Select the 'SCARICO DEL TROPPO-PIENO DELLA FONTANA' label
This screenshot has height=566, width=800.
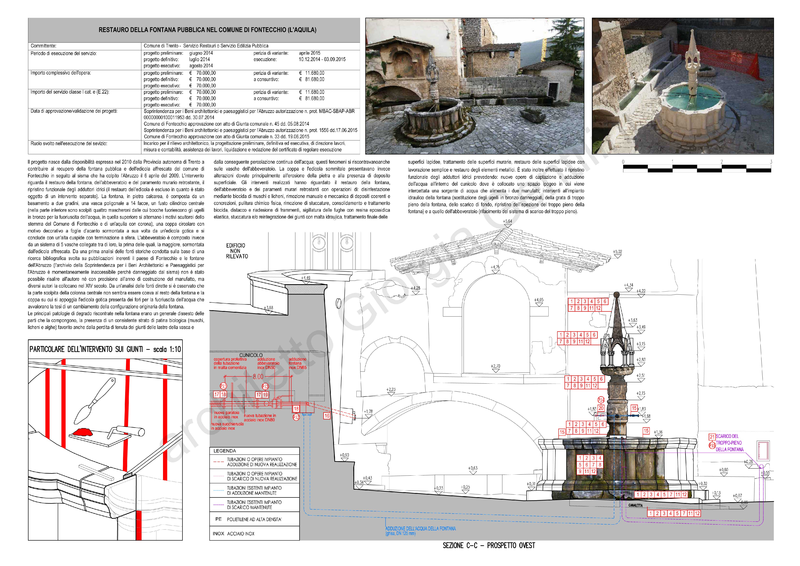[729, 442]
